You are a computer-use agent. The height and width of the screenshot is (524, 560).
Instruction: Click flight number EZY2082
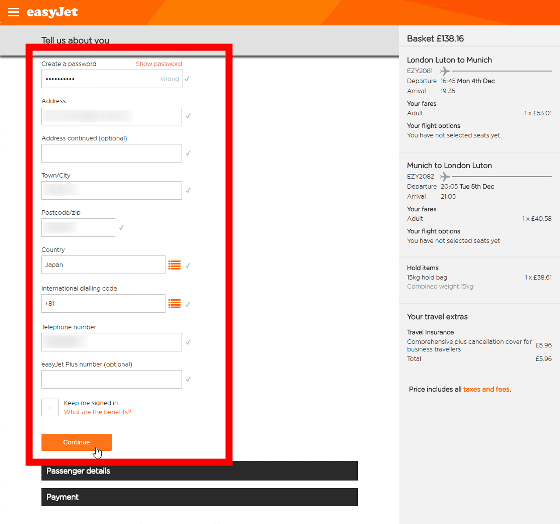[x=420, y=176]
